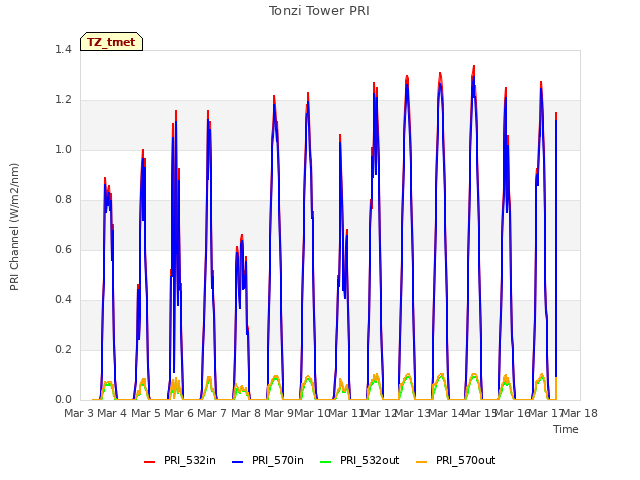The height and width of the screenshot is (480, 640).
Task: Click the 1.0 y-axis tick label
Action: coord(63,150)
